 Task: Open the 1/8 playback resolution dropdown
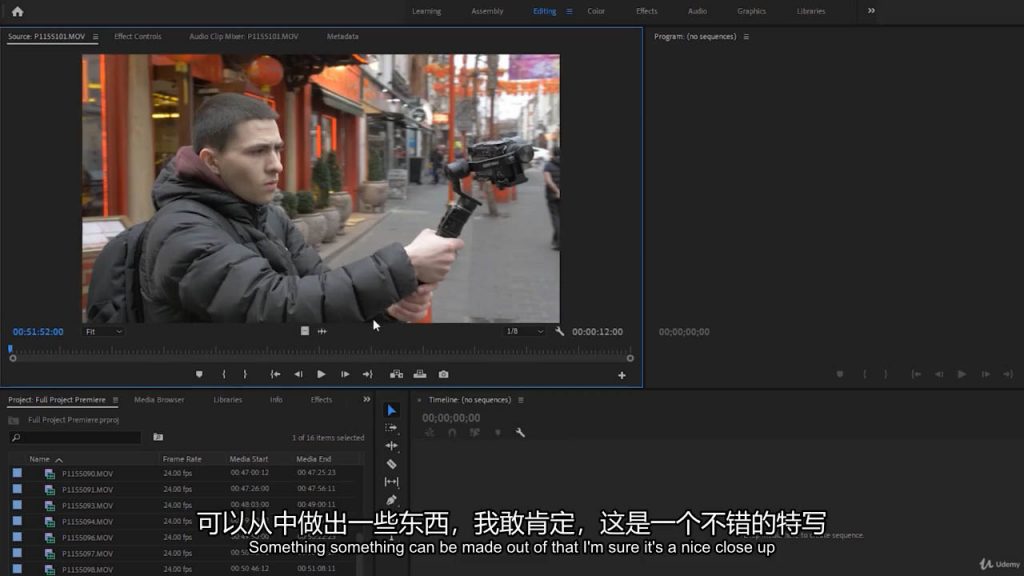524,331
